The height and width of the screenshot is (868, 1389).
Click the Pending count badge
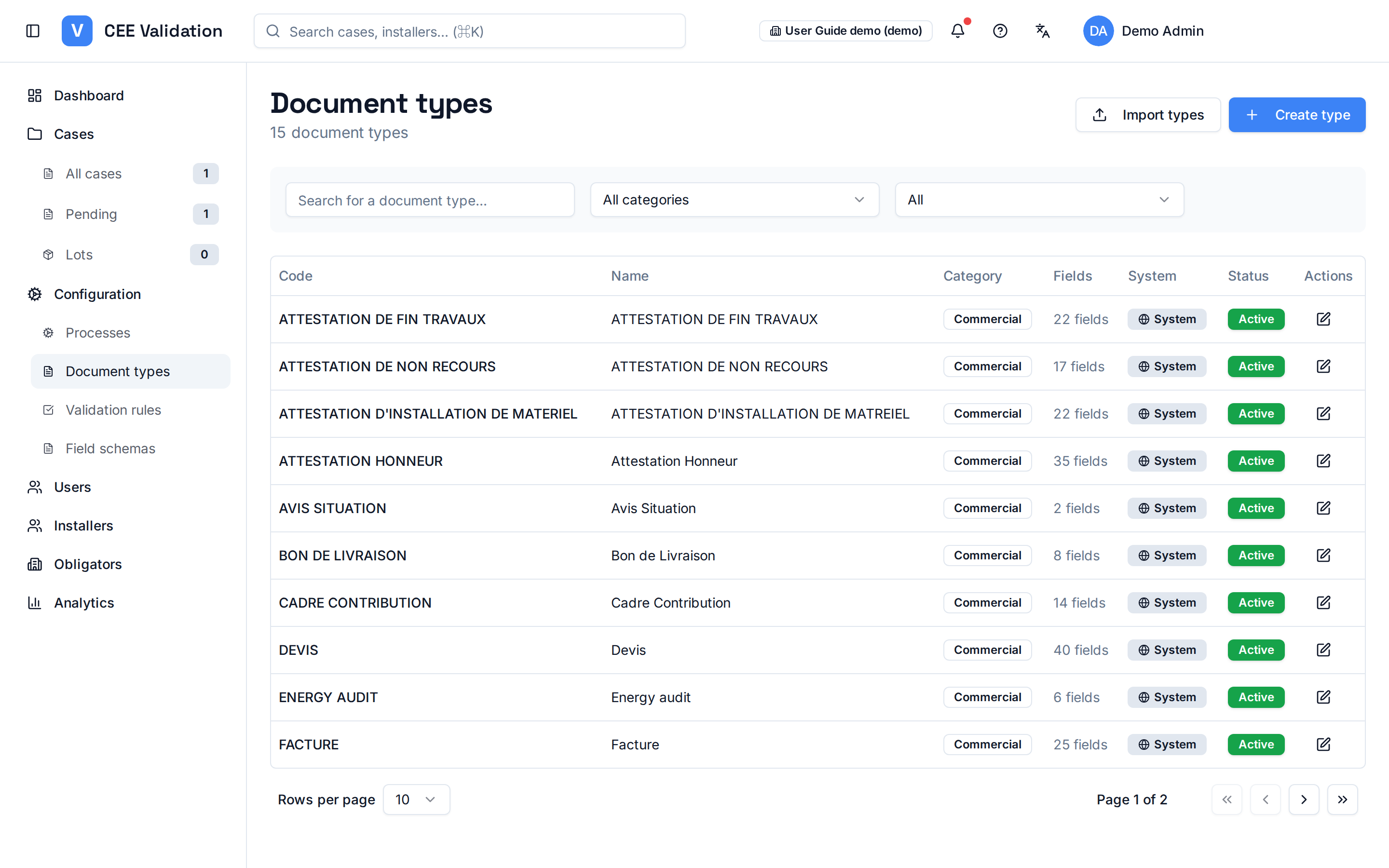pos(205,214)
